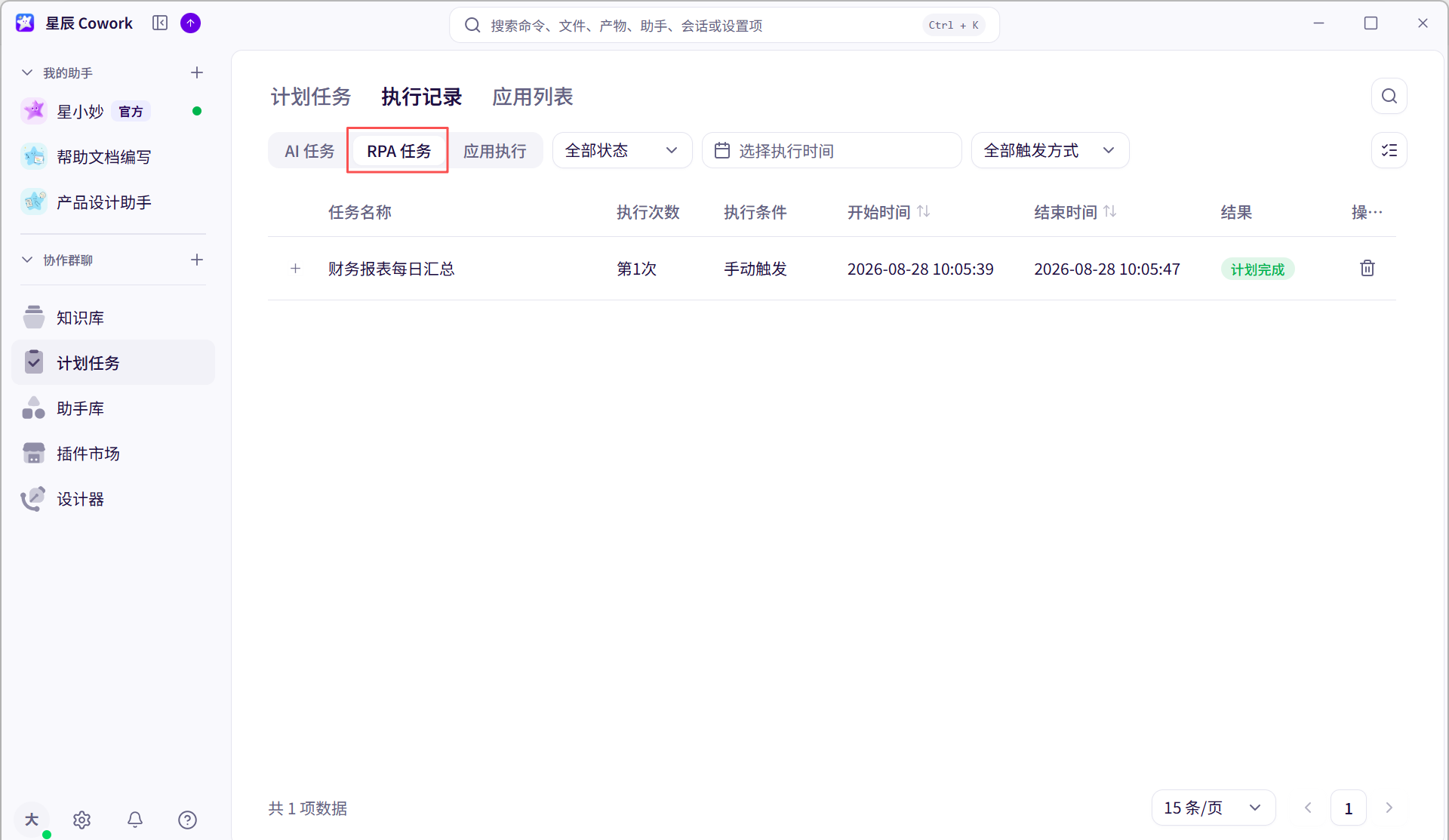Select the AI 任务 tab

[309, 151]
